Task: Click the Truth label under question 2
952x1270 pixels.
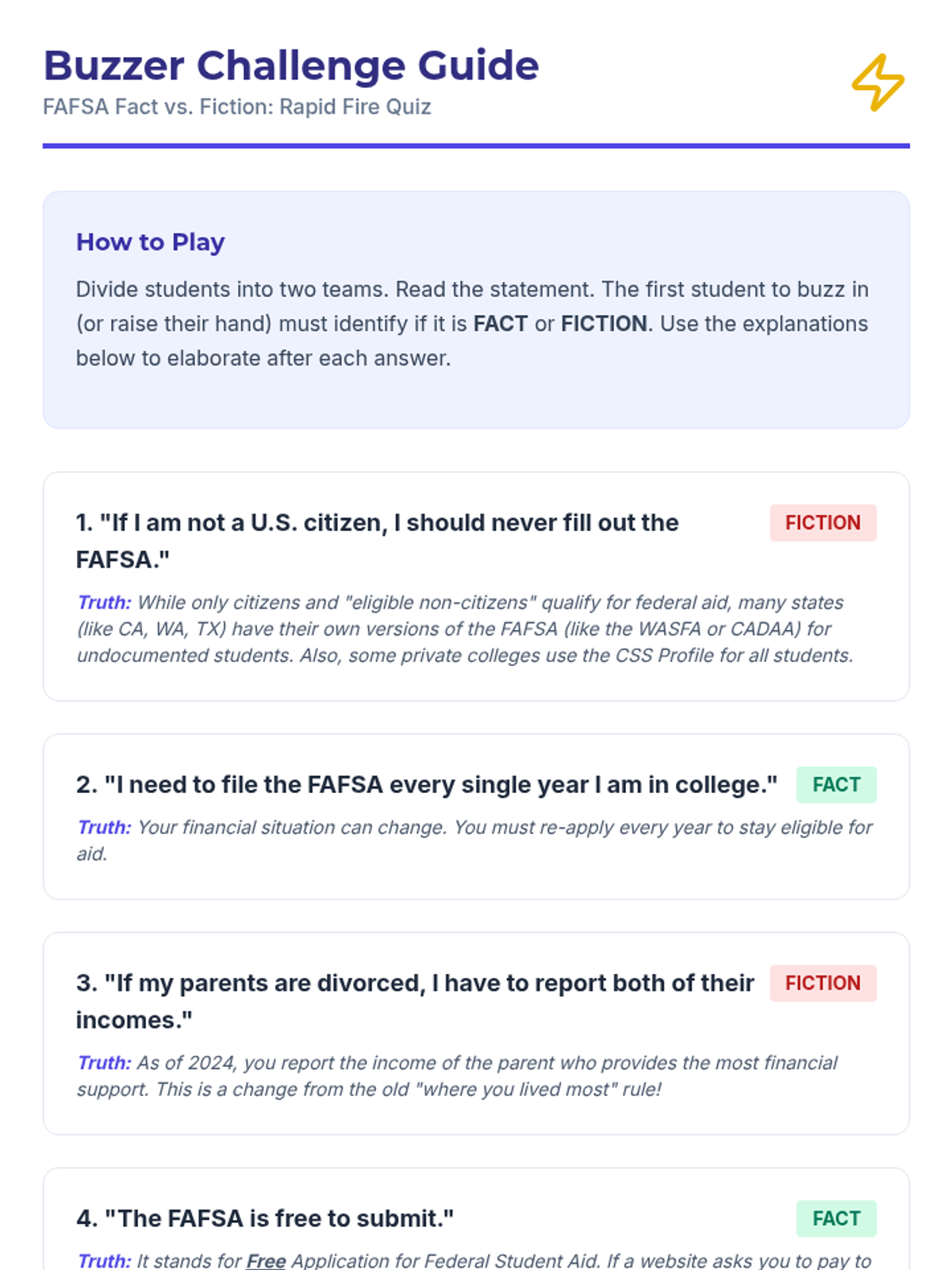Action: click(x=104, y=827)
